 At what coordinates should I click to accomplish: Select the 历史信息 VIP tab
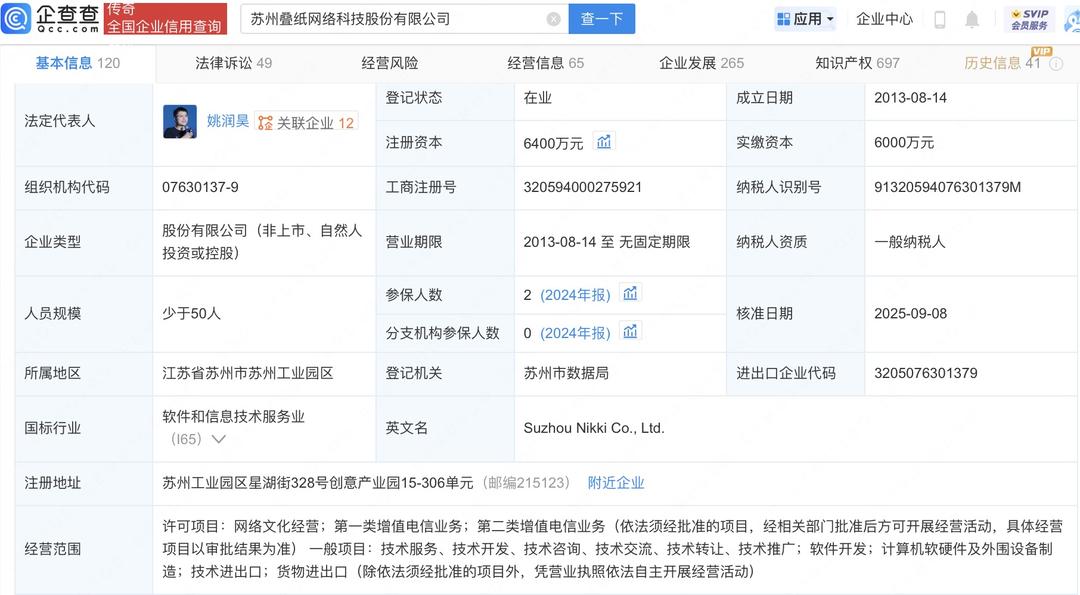tap(1002, 63)
